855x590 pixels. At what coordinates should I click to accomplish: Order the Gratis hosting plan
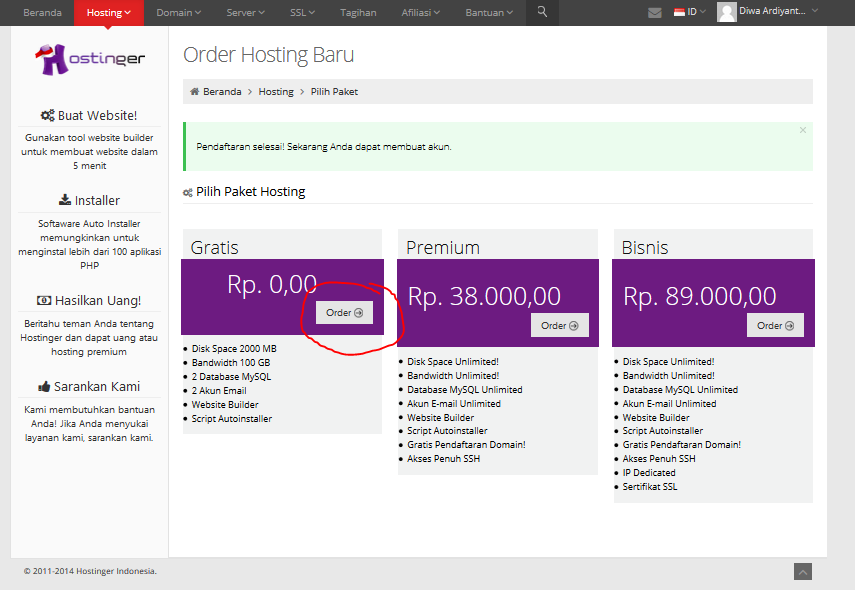point(344,312)
